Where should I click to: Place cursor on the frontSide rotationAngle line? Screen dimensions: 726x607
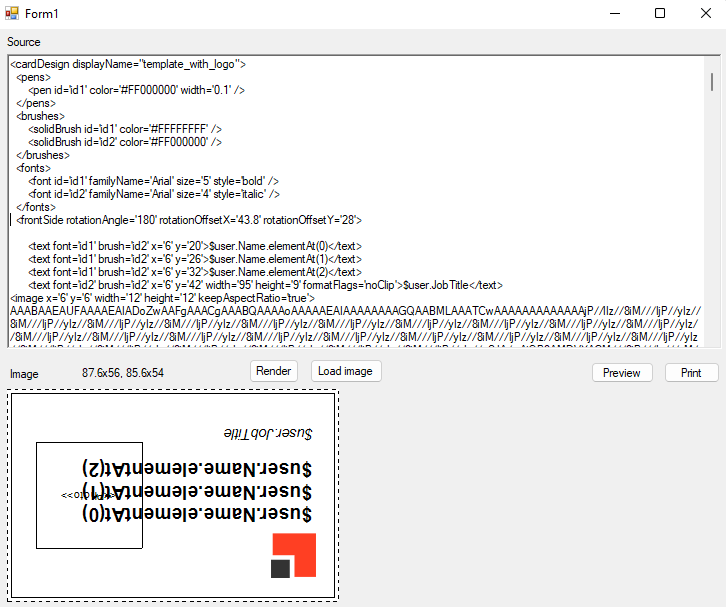(188, 219)
